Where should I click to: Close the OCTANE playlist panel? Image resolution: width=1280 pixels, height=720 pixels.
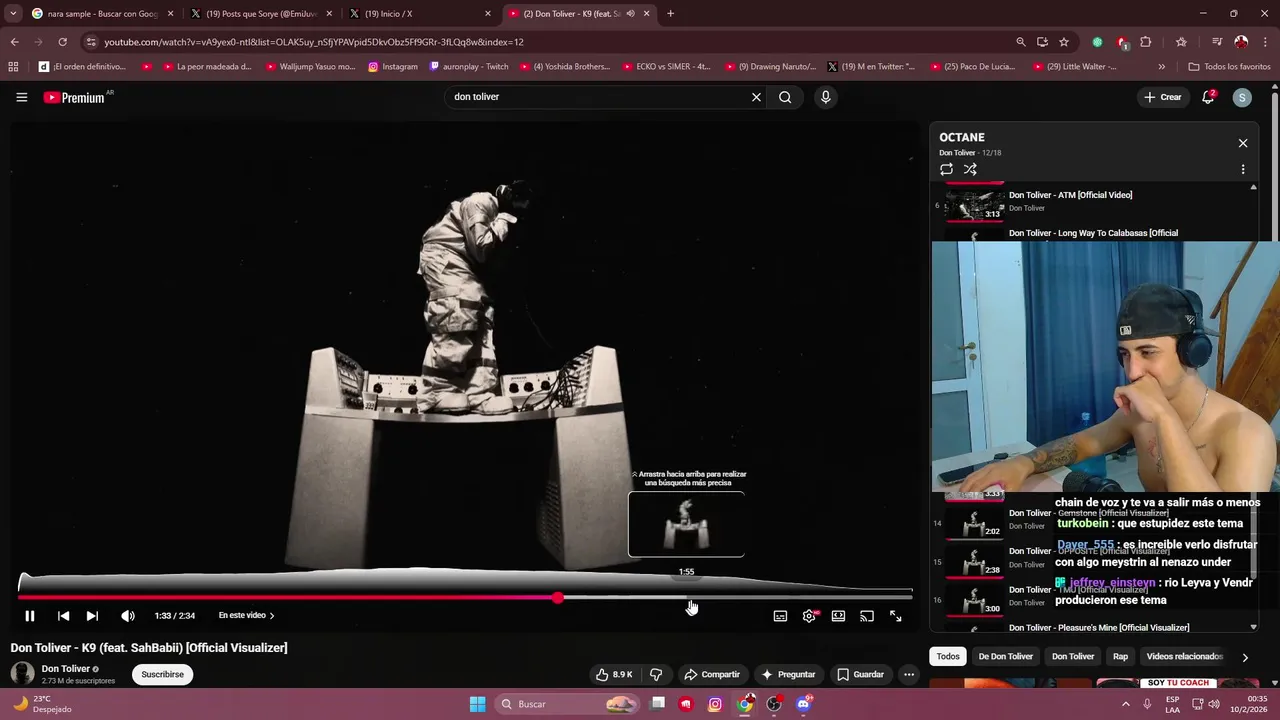click(1243, 143)
